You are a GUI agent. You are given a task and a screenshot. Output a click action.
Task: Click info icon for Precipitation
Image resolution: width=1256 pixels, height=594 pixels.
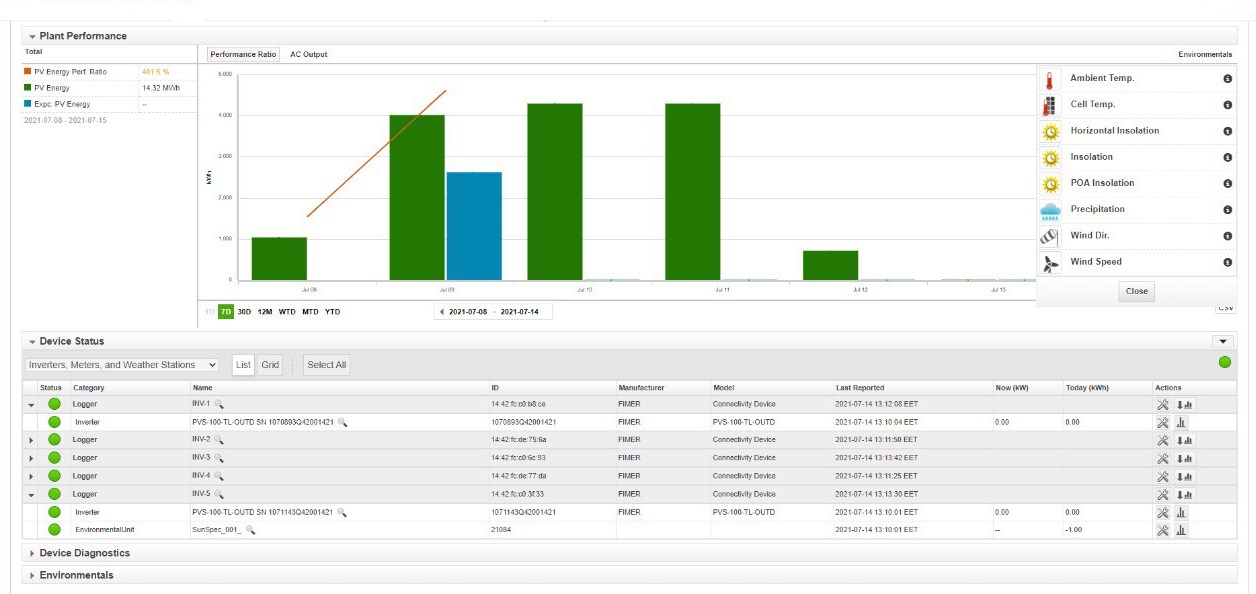pos(1227,210)
